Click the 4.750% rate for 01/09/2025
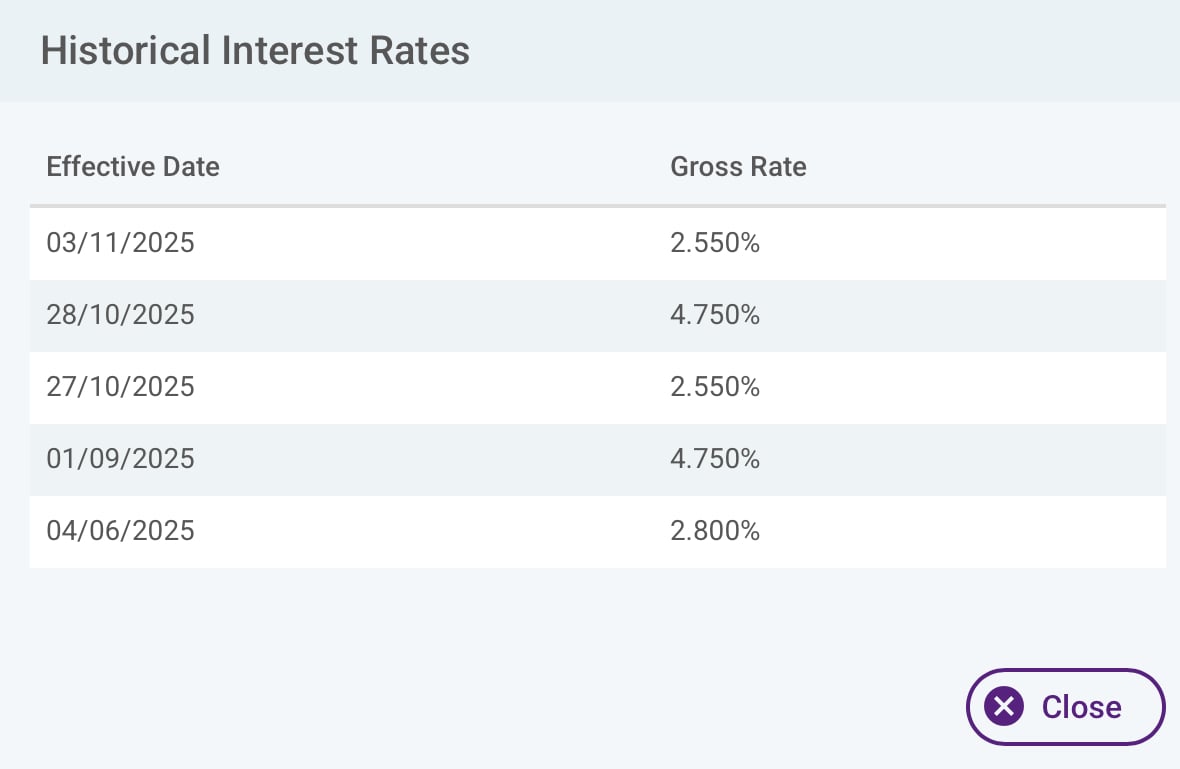The image size is (1180, 769). 715,459
